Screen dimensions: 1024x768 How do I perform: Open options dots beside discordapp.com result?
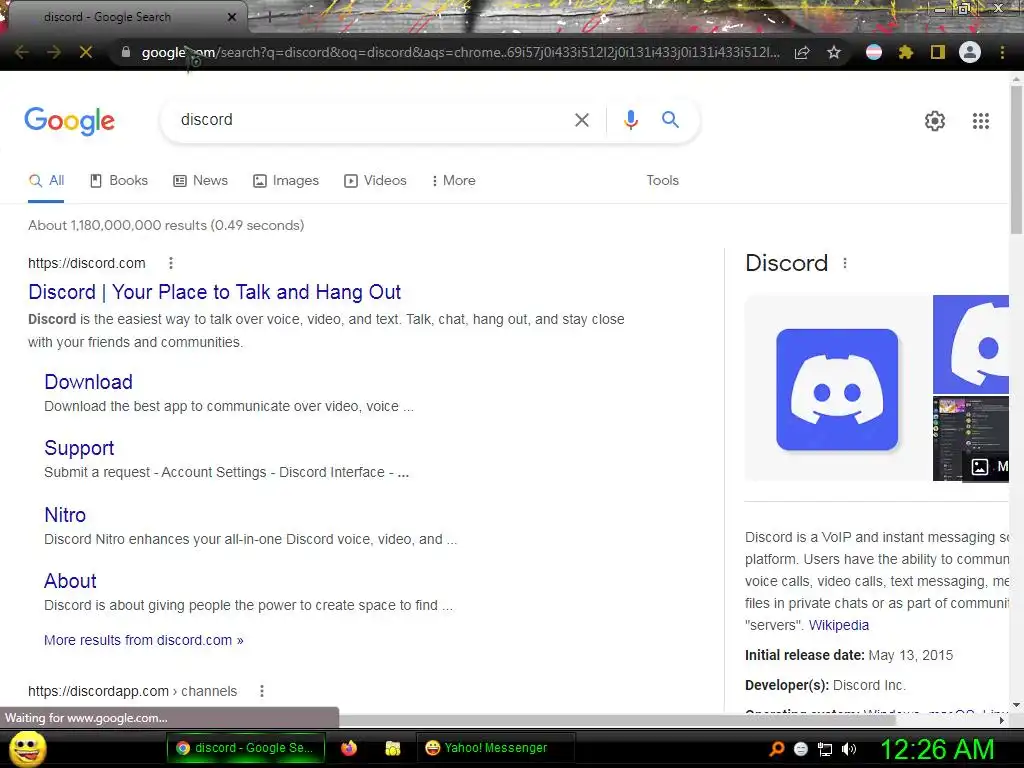pos(262,691)
